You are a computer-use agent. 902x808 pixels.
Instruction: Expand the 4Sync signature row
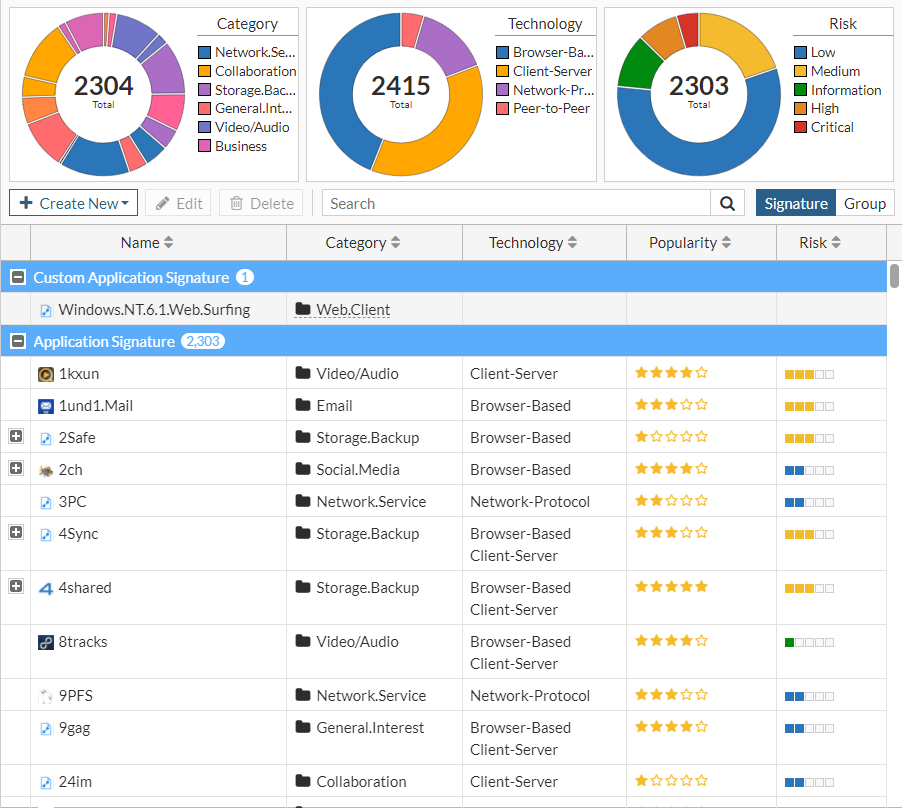pyautogui.click(x=15, y=533)
